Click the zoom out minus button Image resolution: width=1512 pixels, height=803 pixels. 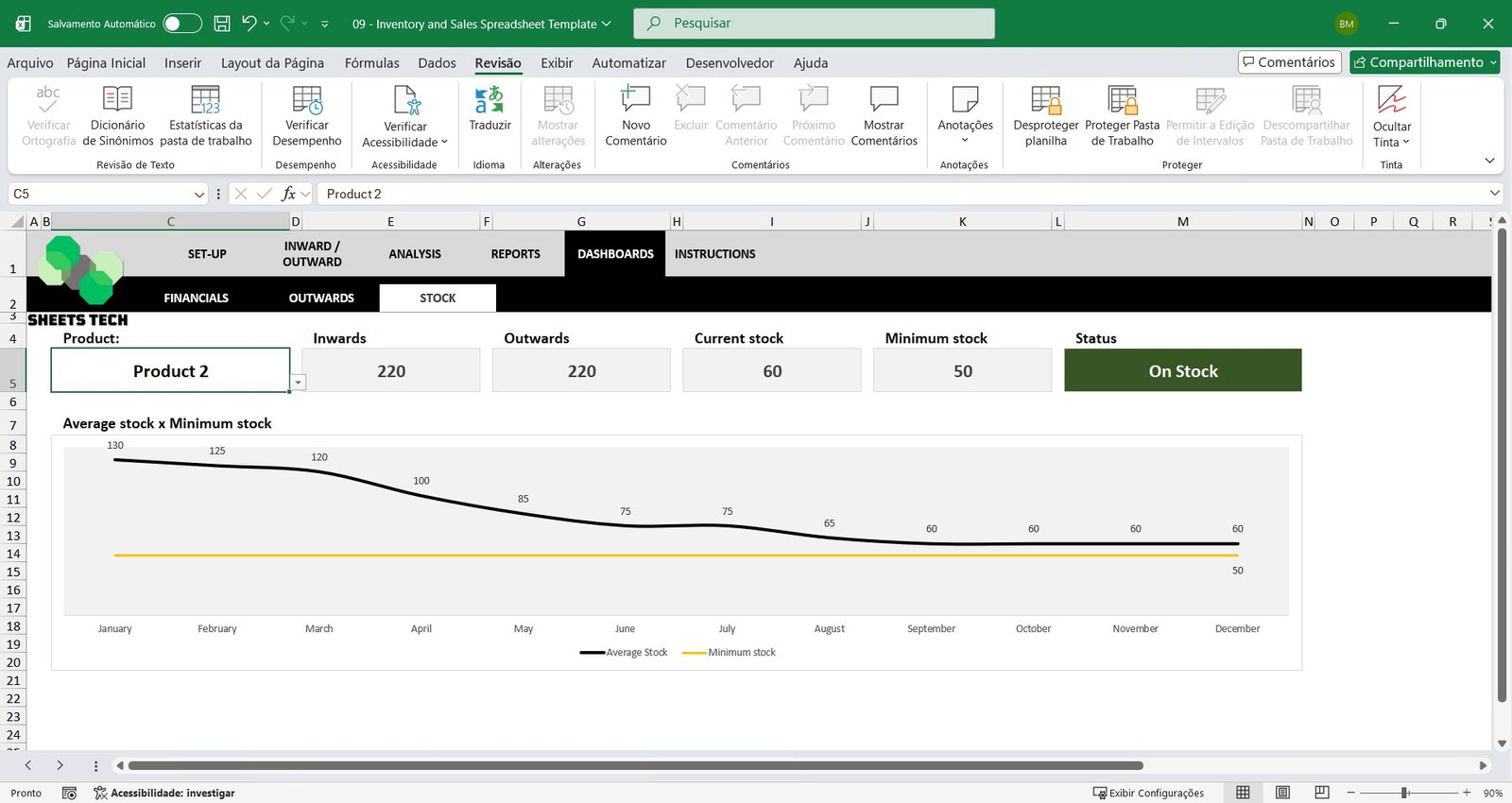1351,793
